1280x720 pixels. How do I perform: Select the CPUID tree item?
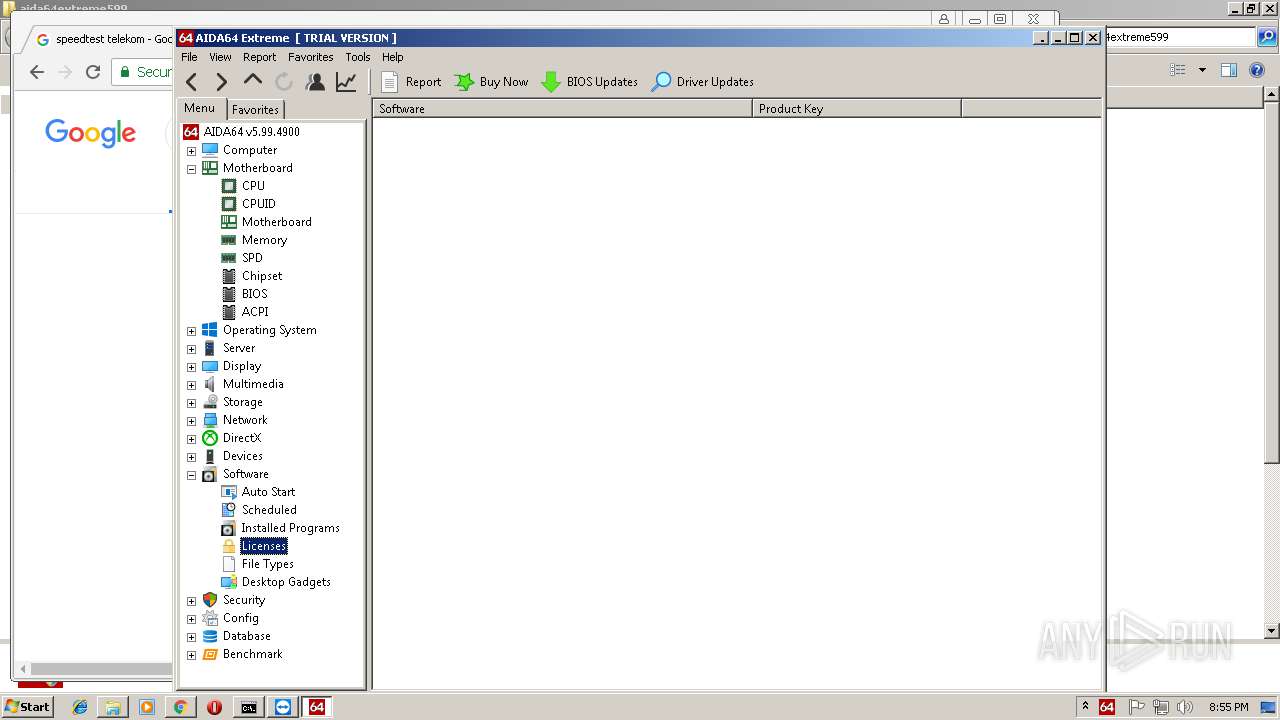(258, 204)
